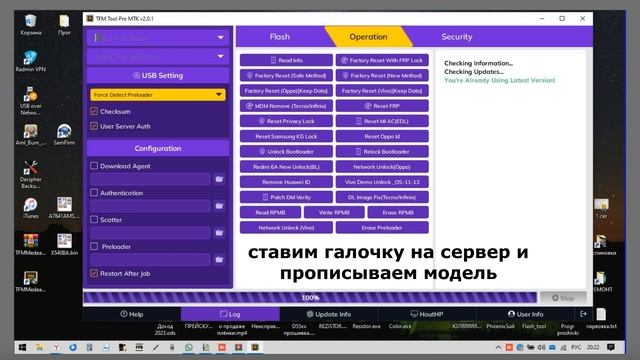Click the Patch DM Verity button
The width and height of the screenshot is (640, 360).
coord(286,197)
